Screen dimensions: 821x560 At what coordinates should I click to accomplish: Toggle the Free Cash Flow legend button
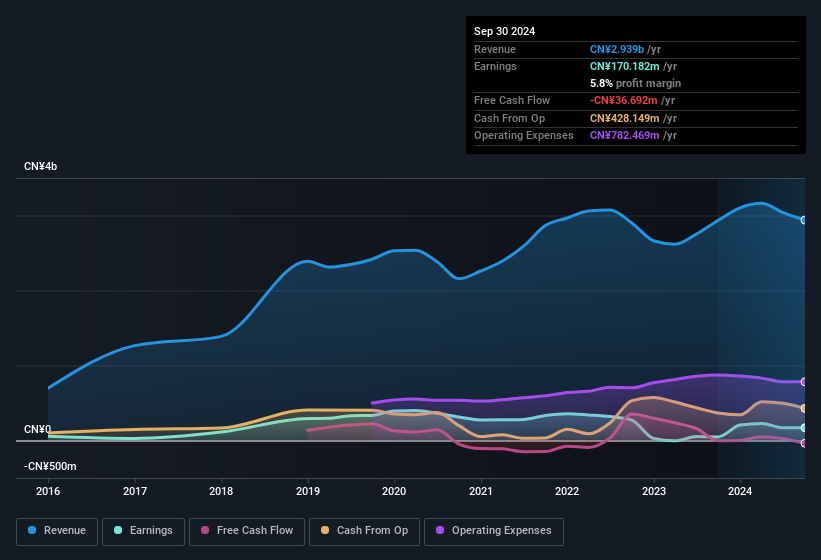click(x=247, y=531)
